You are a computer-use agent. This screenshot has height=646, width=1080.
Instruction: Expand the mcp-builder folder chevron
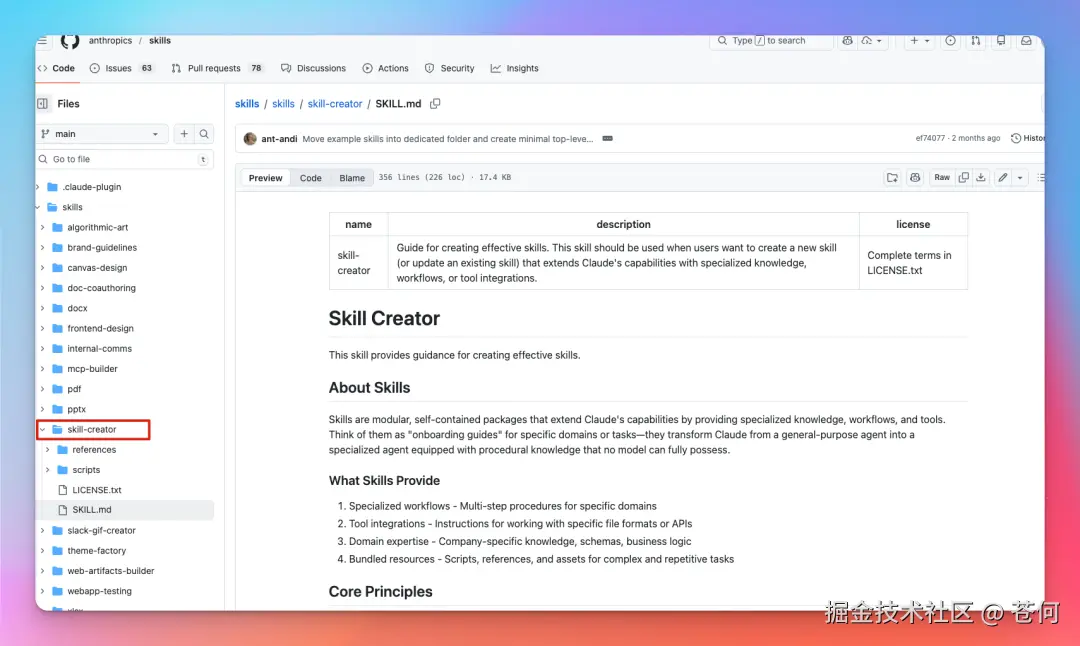43,369
